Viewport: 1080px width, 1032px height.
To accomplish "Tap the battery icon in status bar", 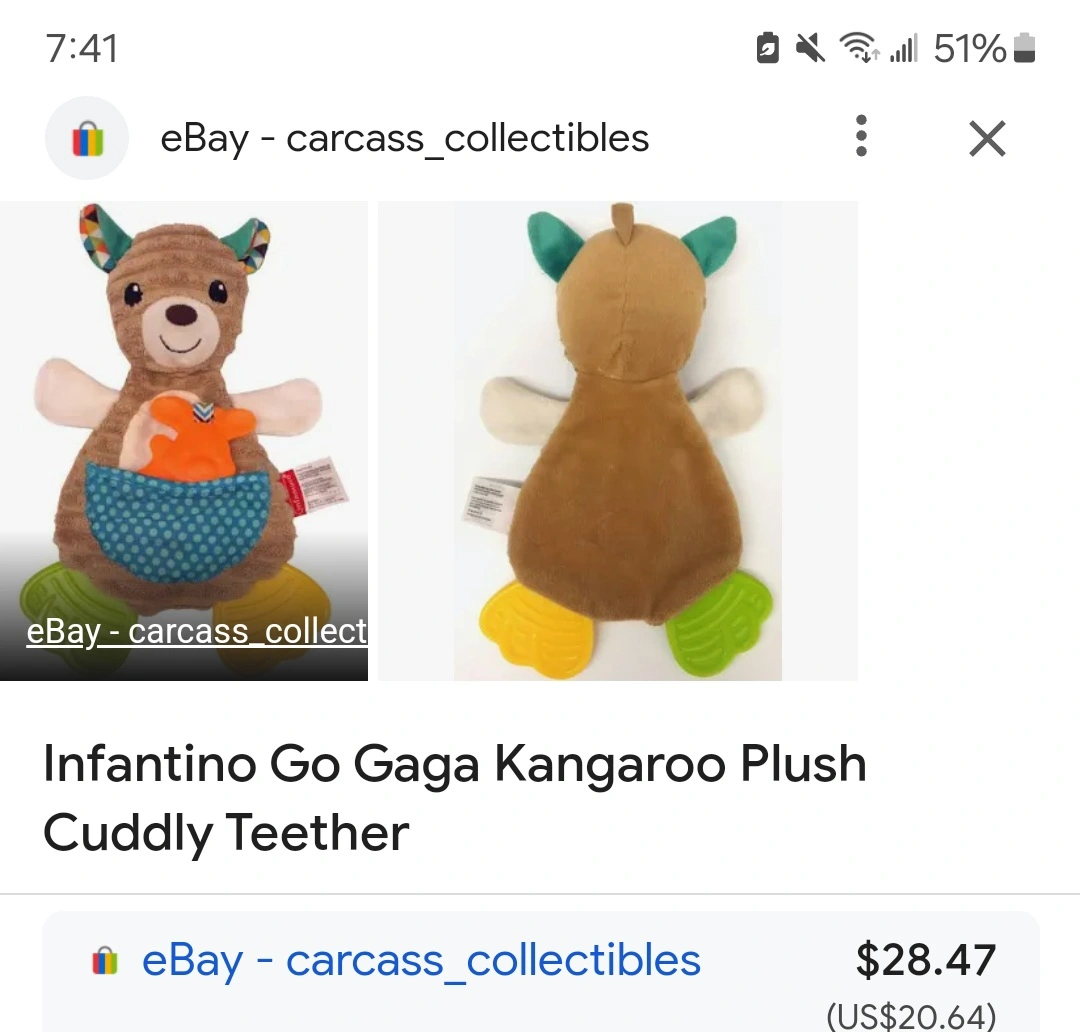I will click(1024, 47).
